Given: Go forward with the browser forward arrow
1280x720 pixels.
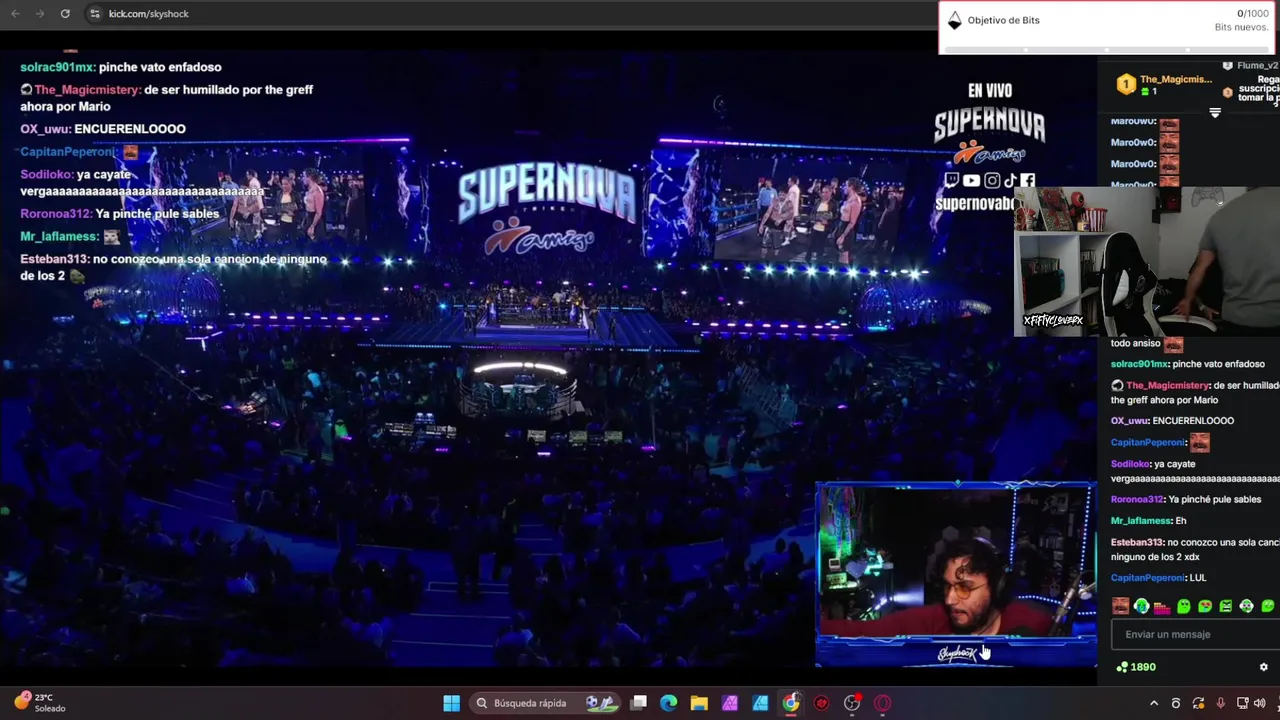Looking at the screenshot, I should click(x=40, y=14).
